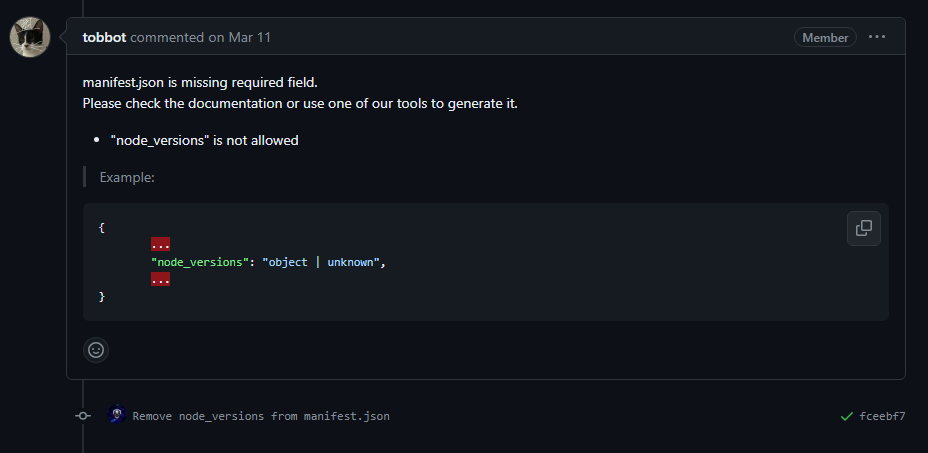This screenshot has width=928, height=453.
Task: Click the green check status icon
Action: pyautogui.click(x=847, y=416)
